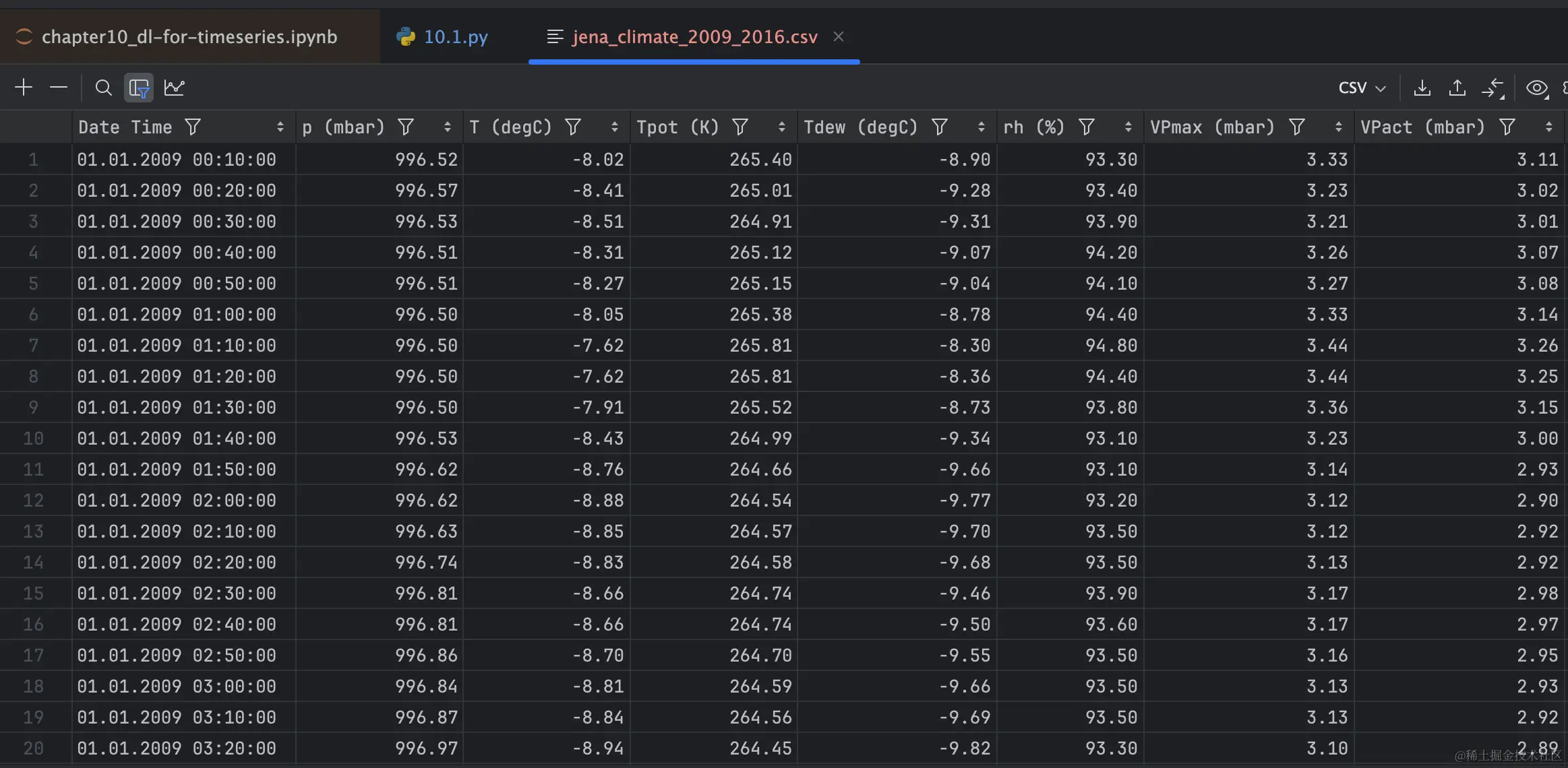The image size is (1568, 768).
Task: Close the jena_climate_2009_2016.csv tab
Action: pyautogui.click(x=839, y=36)
